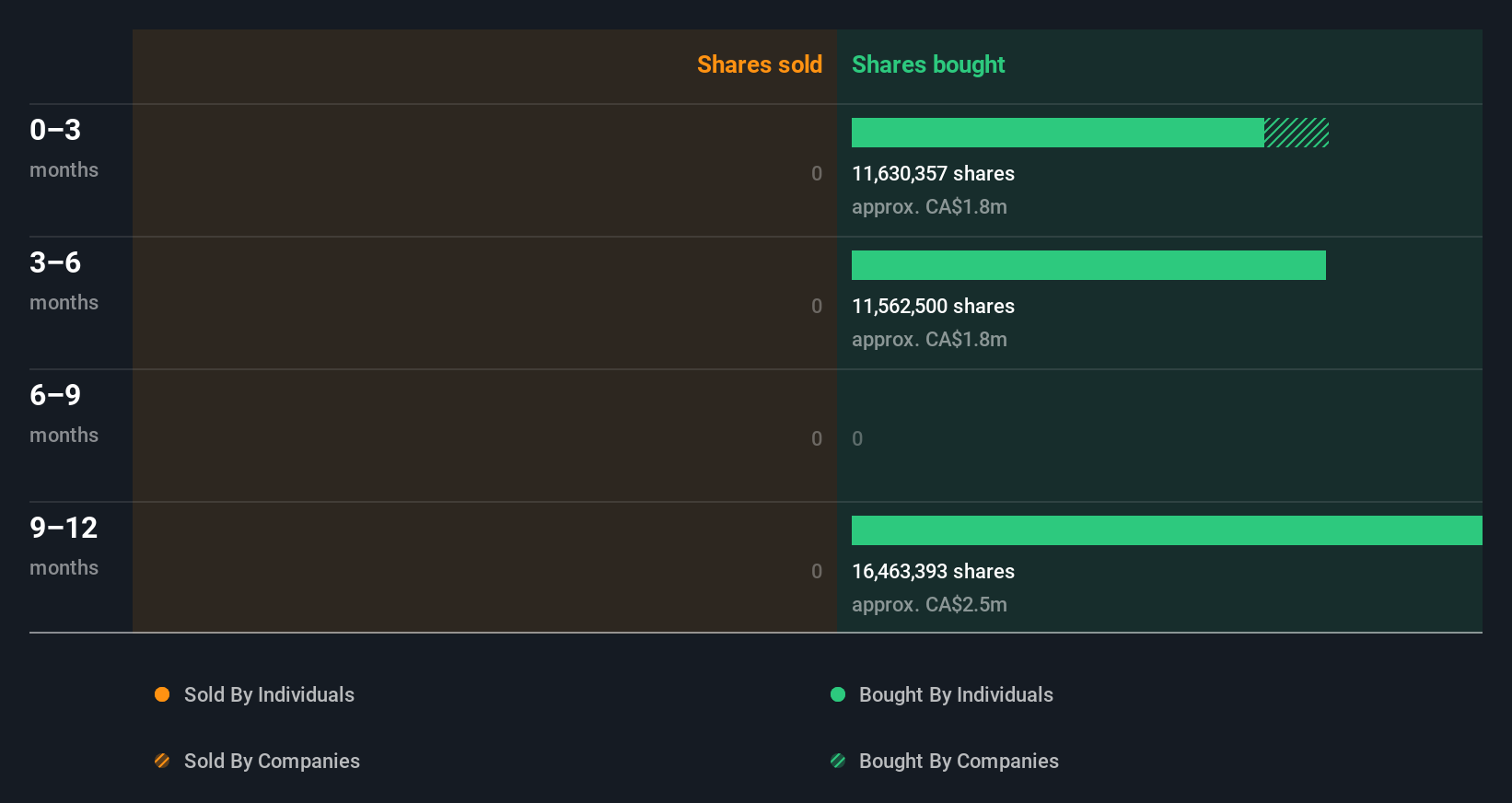This screenshot has width=1512, height=803.
Task: Click the 11,630,357 shares value
Action: 933,174
